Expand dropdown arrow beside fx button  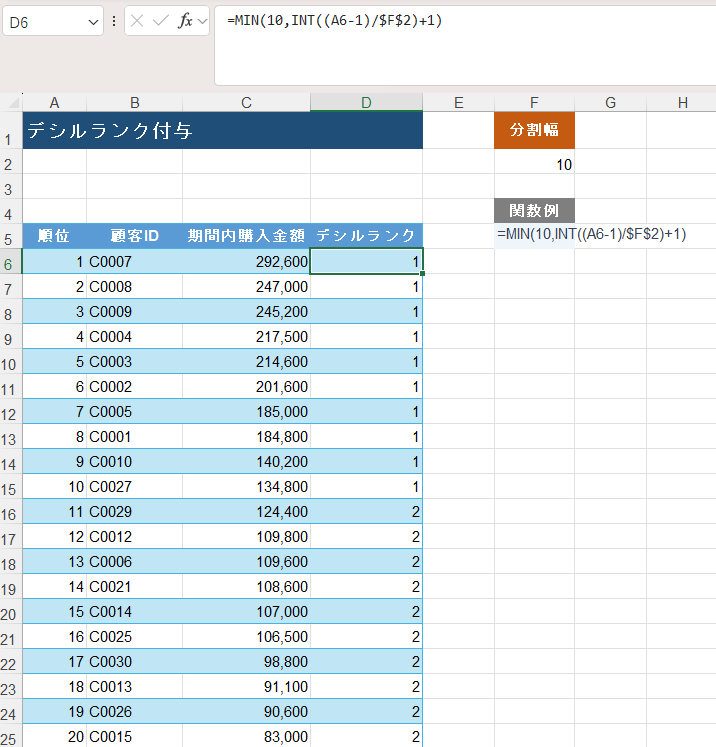pos(202,21)
